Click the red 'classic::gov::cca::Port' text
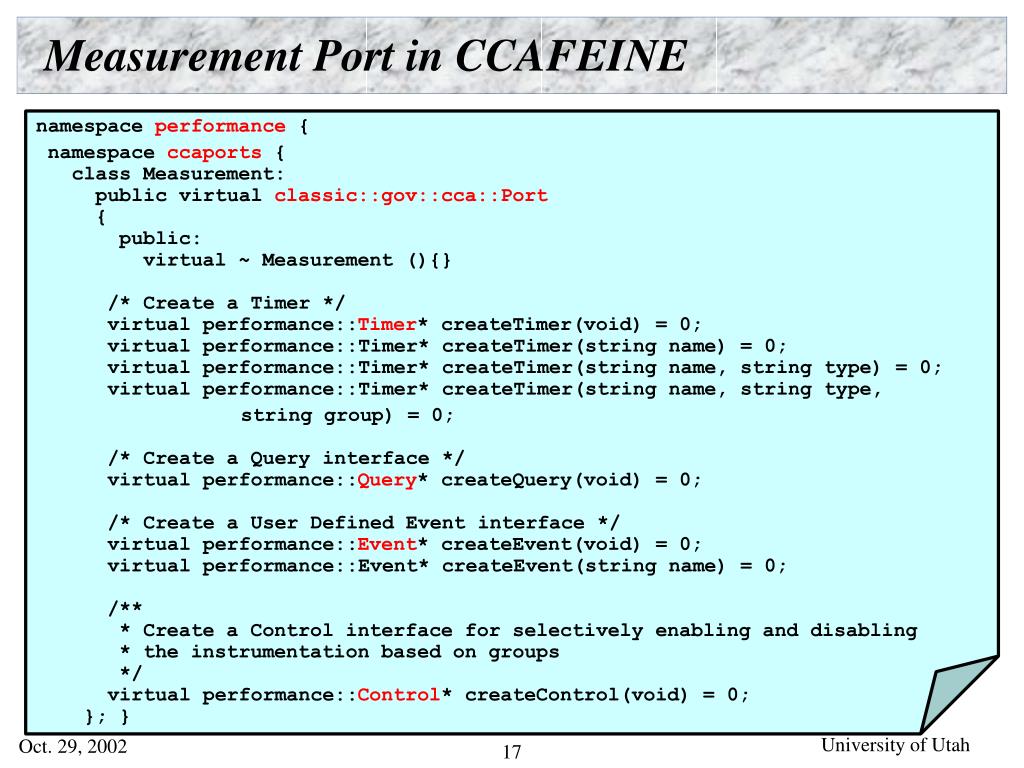1024x768 pixels. [x=411, y=195]
